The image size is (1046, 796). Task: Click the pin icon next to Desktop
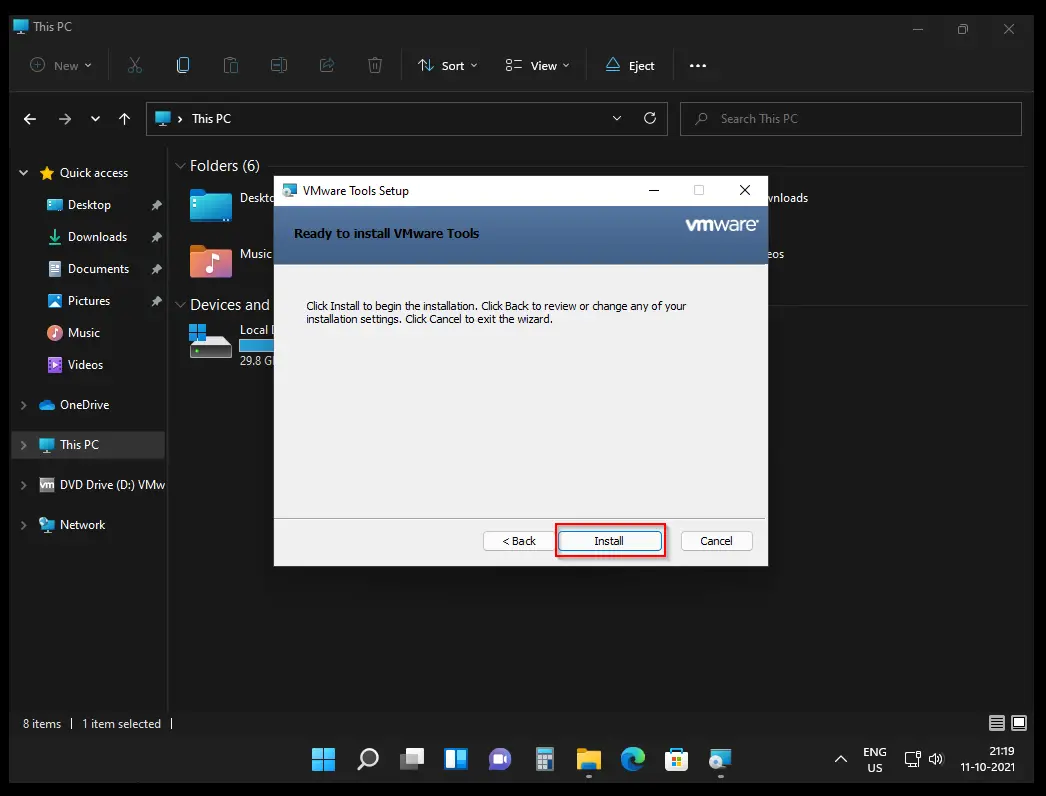[156, 205]
